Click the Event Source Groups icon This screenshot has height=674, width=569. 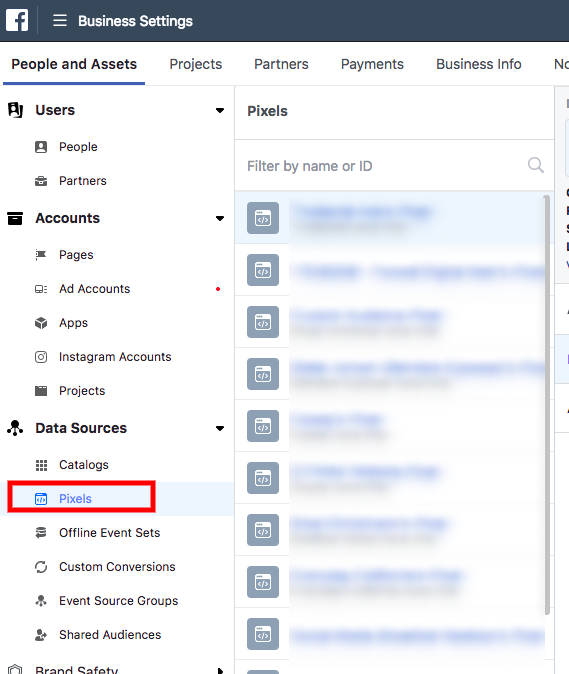(x=41, y=600)
